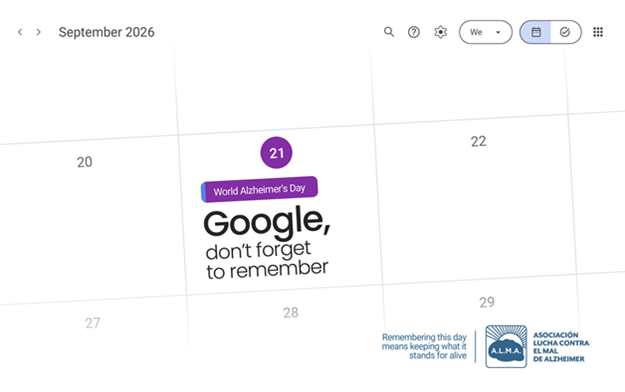Open the World Alzheimer's Day event

coord(259,189)
